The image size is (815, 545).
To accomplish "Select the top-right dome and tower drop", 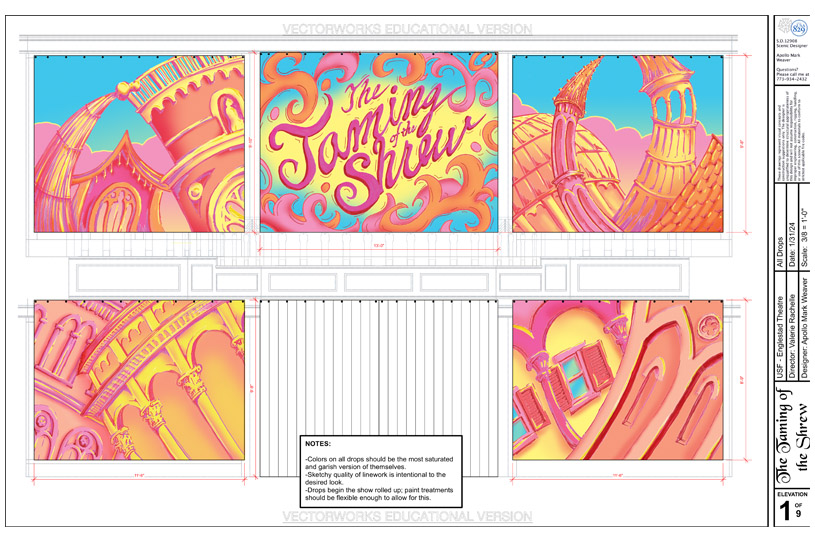I will (617, 143).
